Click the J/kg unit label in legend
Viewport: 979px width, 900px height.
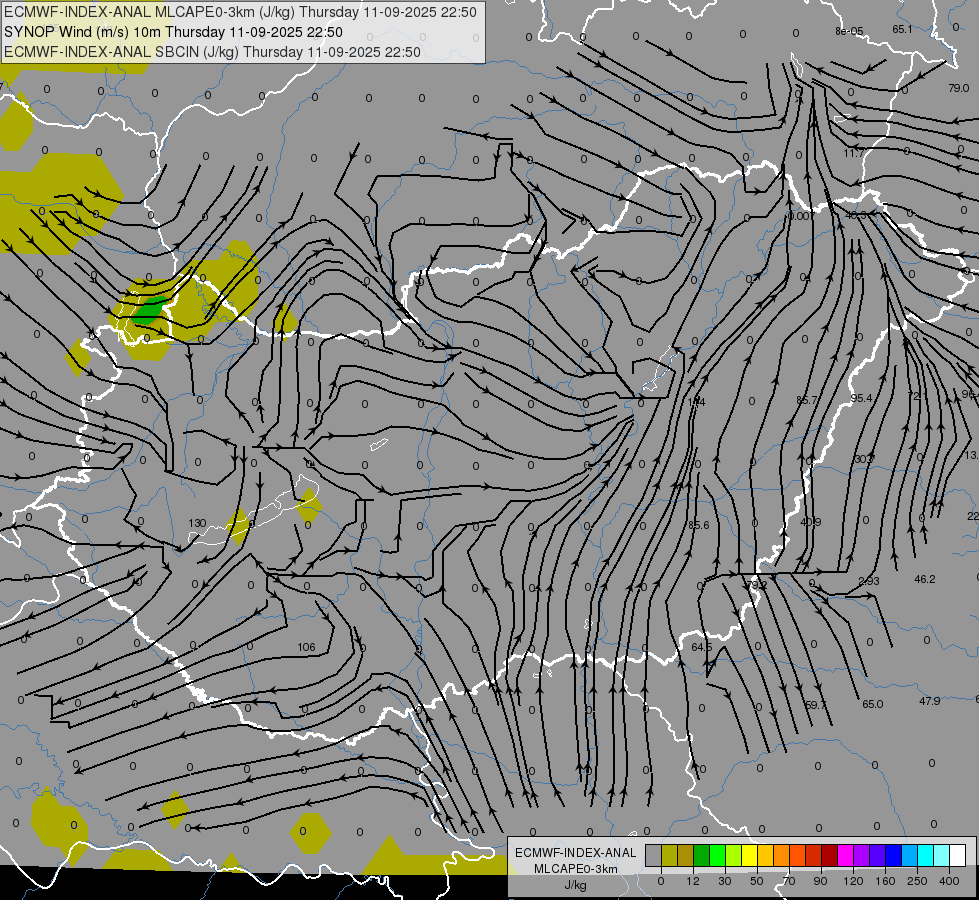tap(575, 885)
